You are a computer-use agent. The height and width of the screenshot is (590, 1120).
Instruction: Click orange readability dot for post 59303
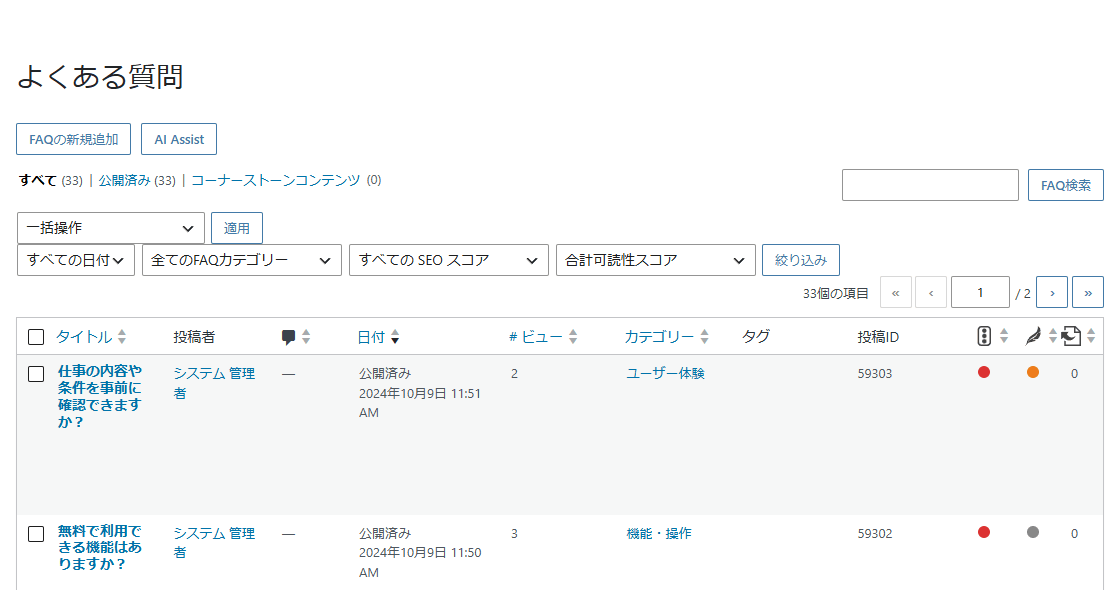(1033, 372)
